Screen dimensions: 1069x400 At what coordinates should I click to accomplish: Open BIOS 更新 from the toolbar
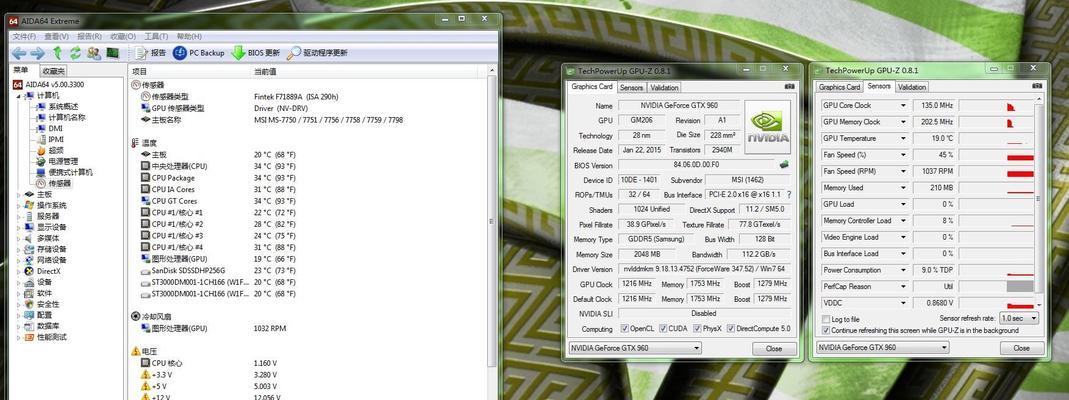(x=256, y=53)
